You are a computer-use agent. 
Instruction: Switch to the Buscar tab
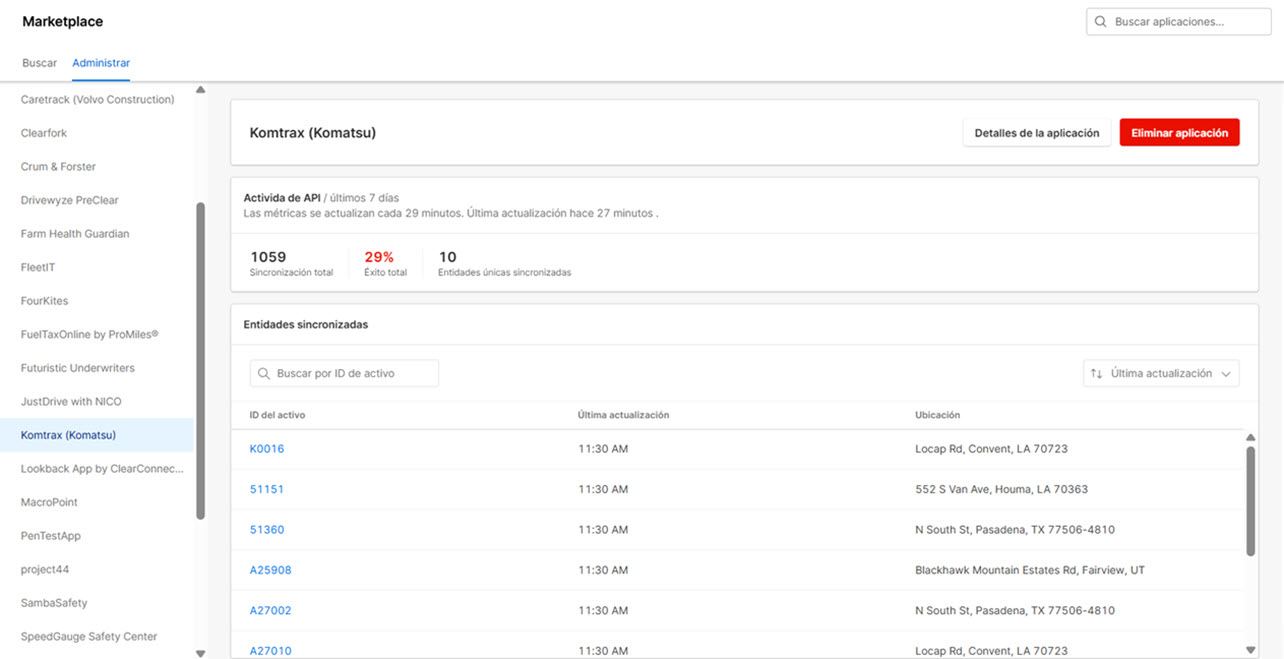coord(39,63)
